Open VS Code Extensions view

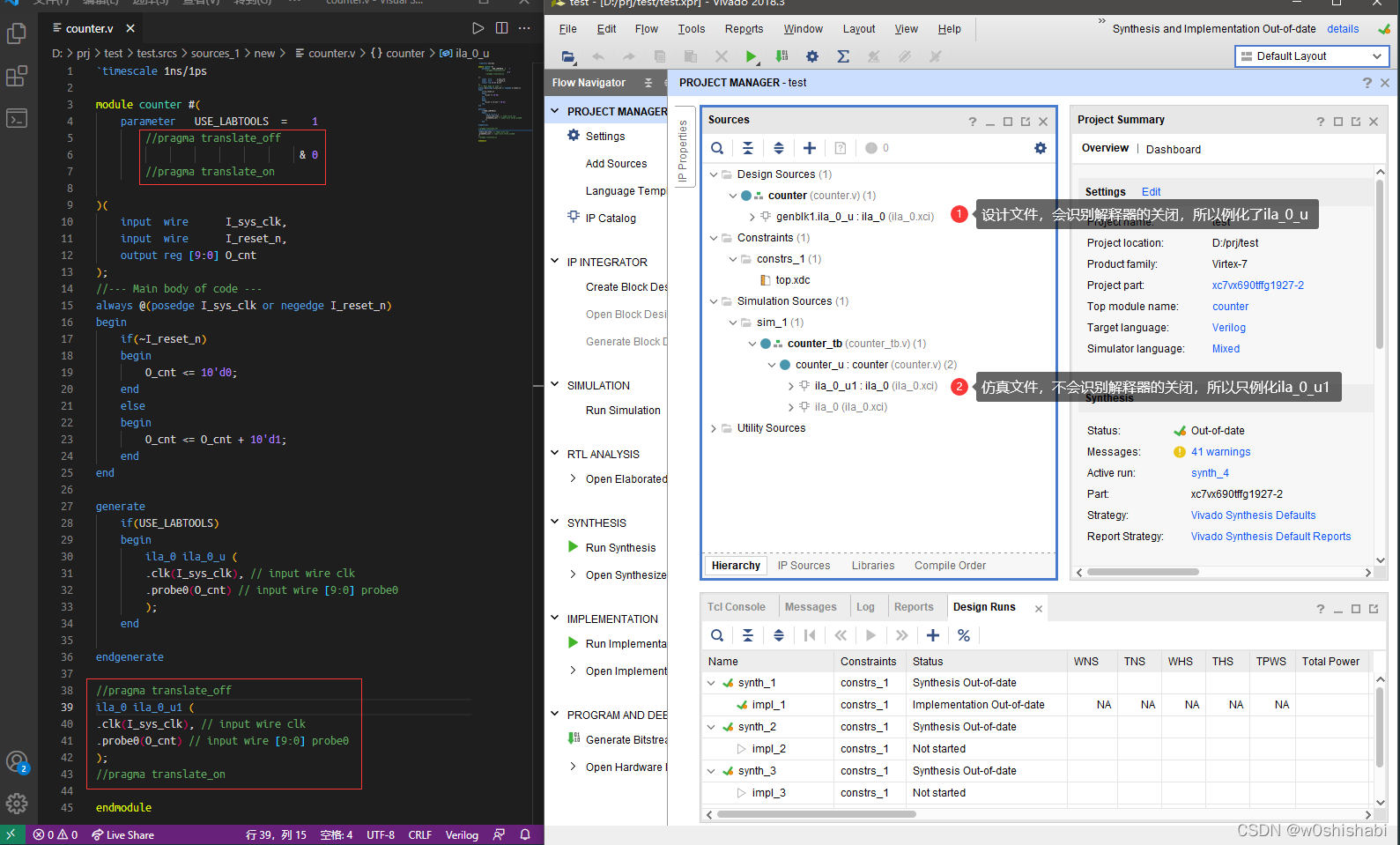[x=17, y=77]
